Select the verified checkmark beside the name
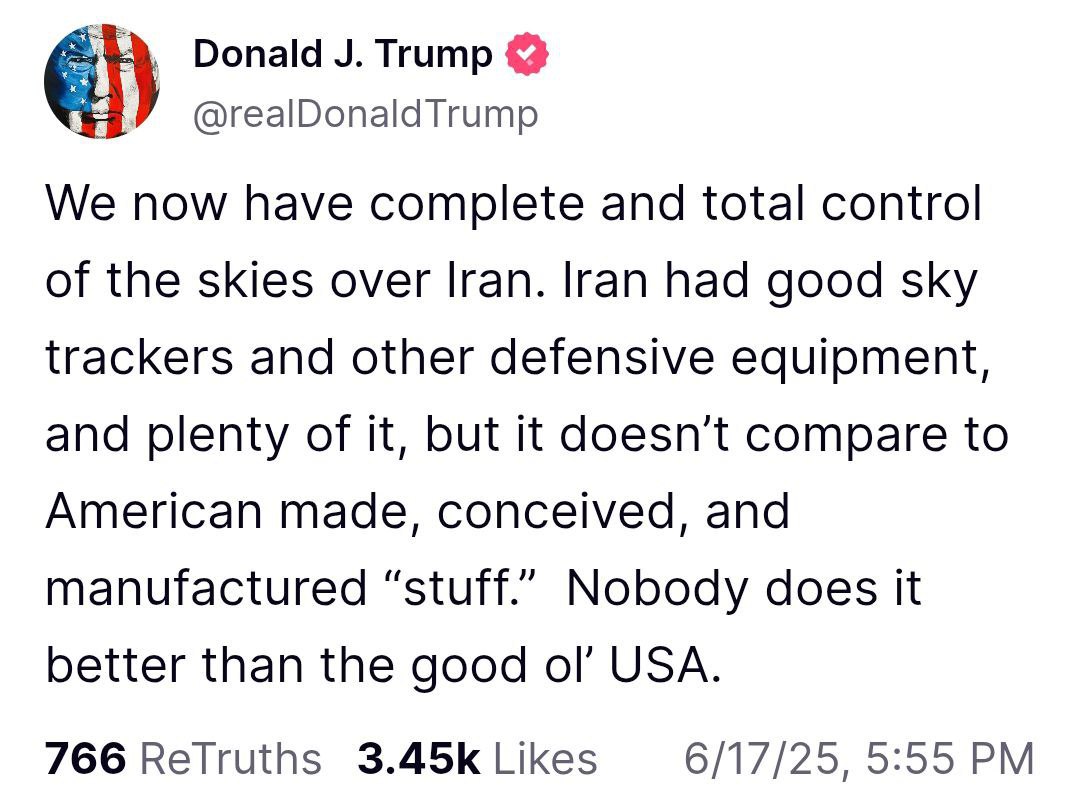 (x=527, y=55)
